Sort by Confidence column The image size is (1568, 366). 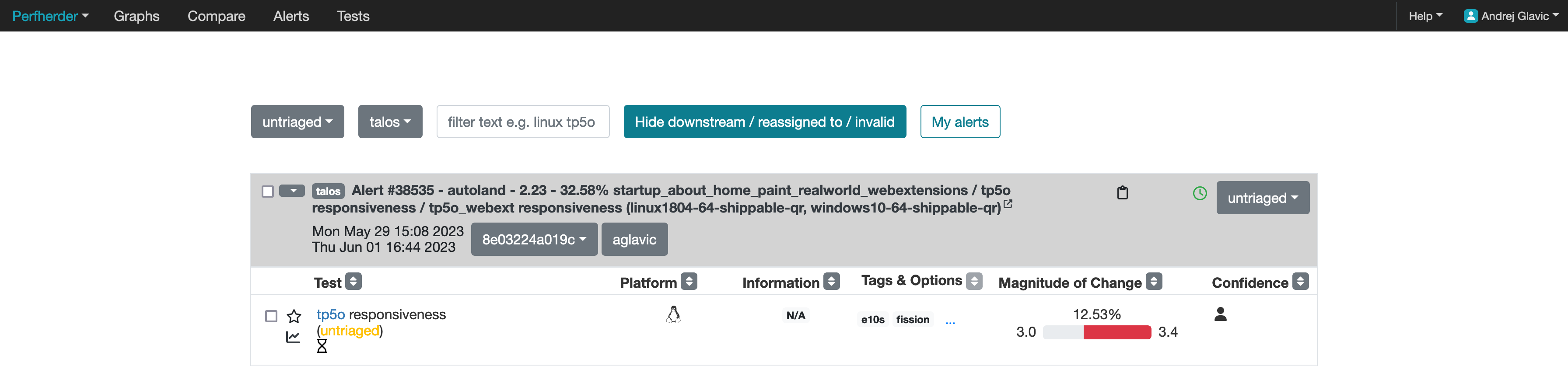coord(1300,282)
